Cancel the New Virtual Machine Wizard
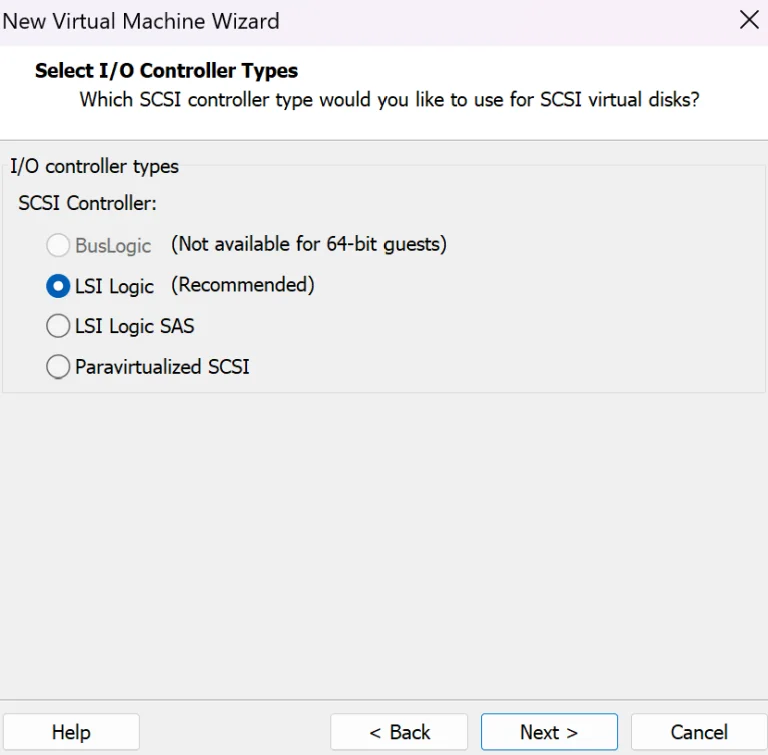The image size is (768, 755). (699, 732)
